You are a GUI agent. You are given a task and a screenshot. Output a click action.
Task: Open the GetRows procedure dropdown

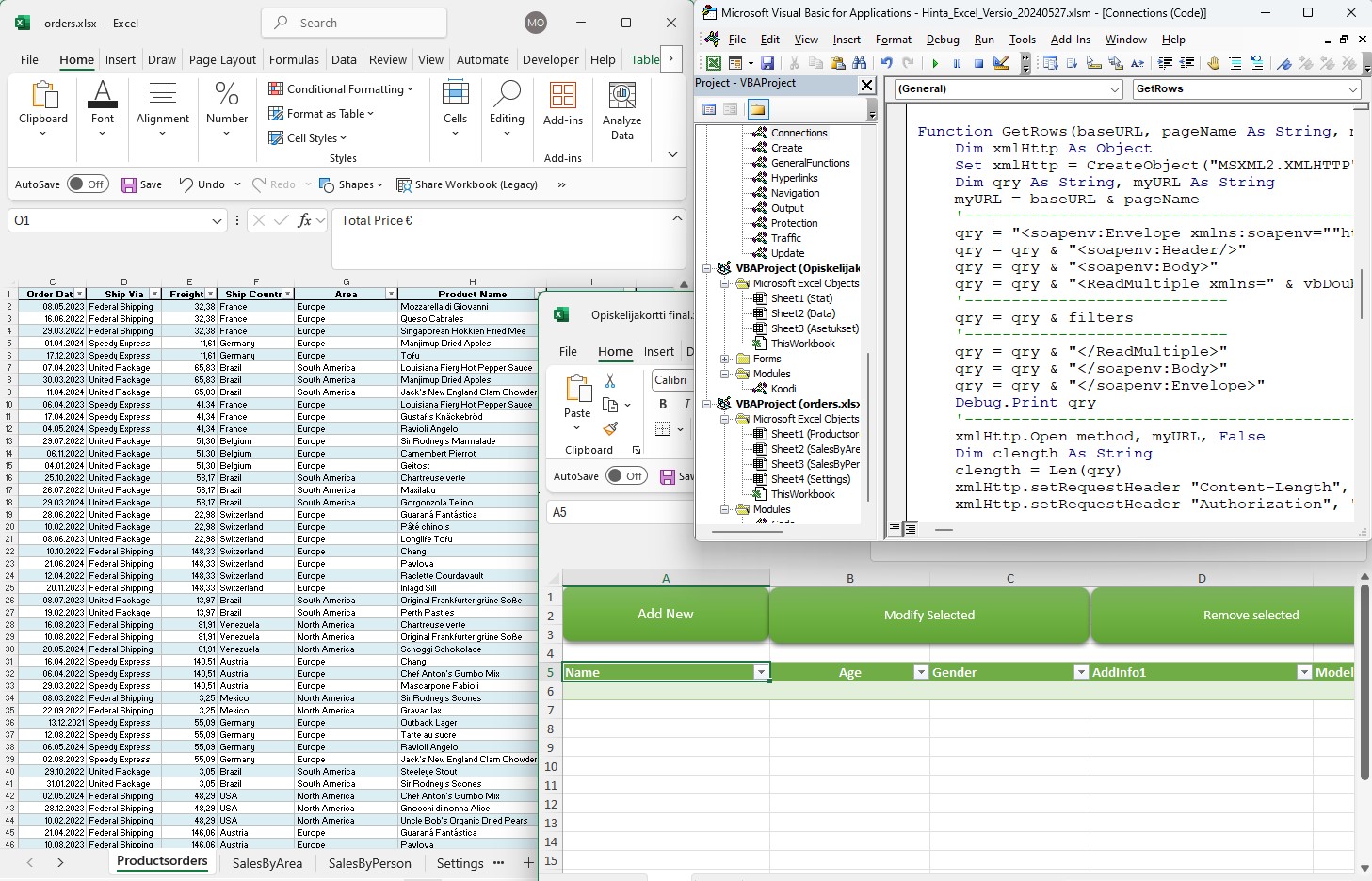[1353, 88]
